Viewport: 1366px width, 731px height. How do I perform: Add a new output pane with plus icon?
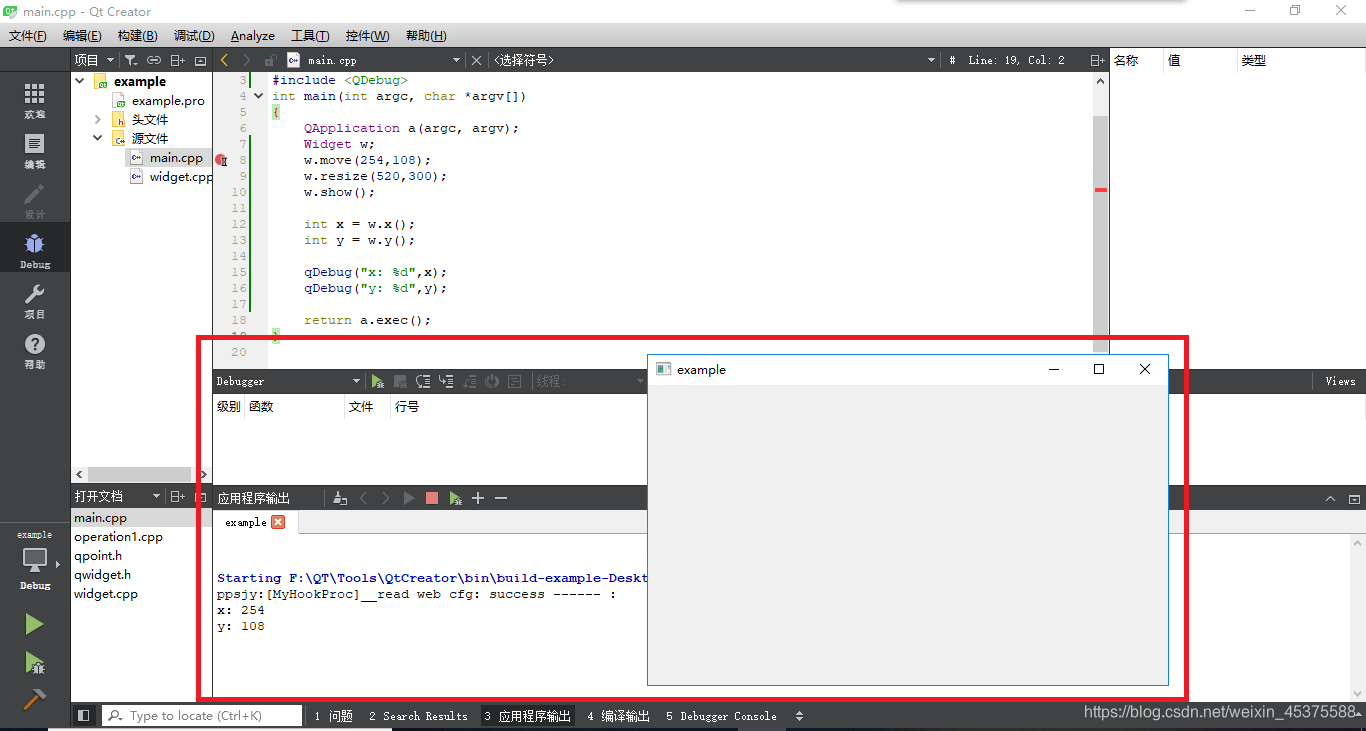pyautogui.click(x=477, y=497)
